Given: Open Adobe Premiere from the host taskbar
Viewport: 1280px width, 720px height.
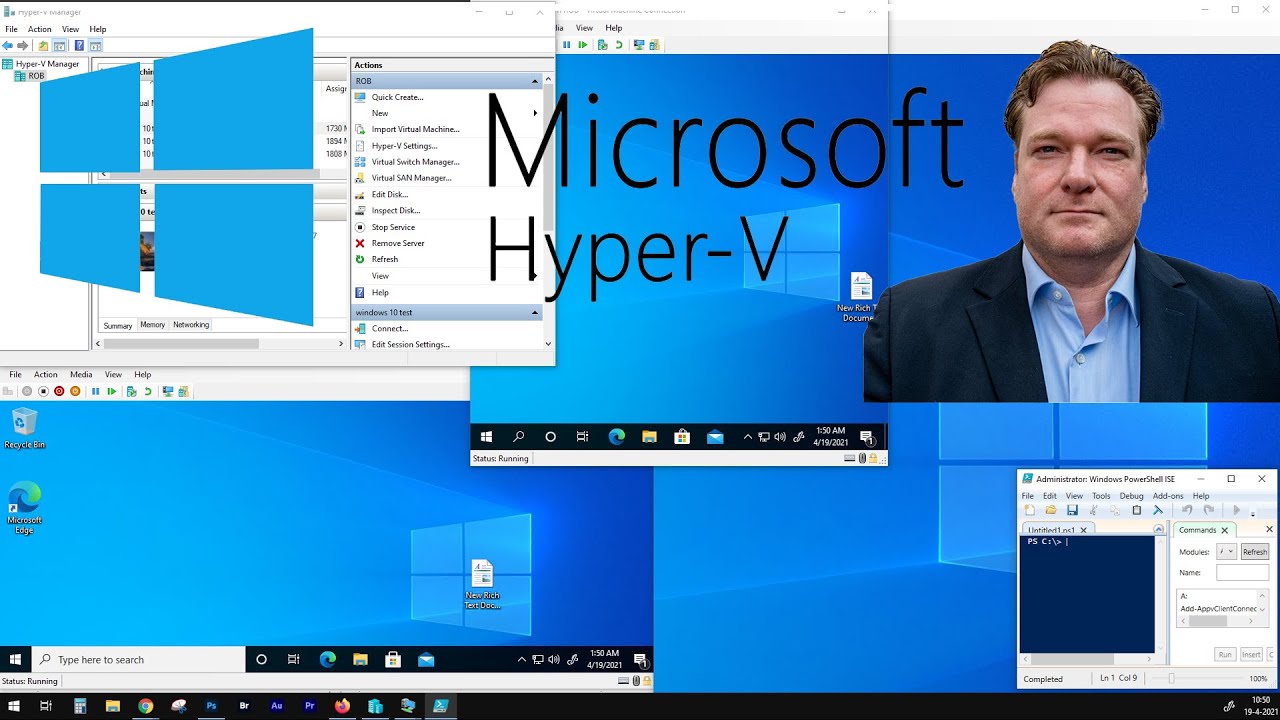Looking at the screenshot, I should point(309,706).
